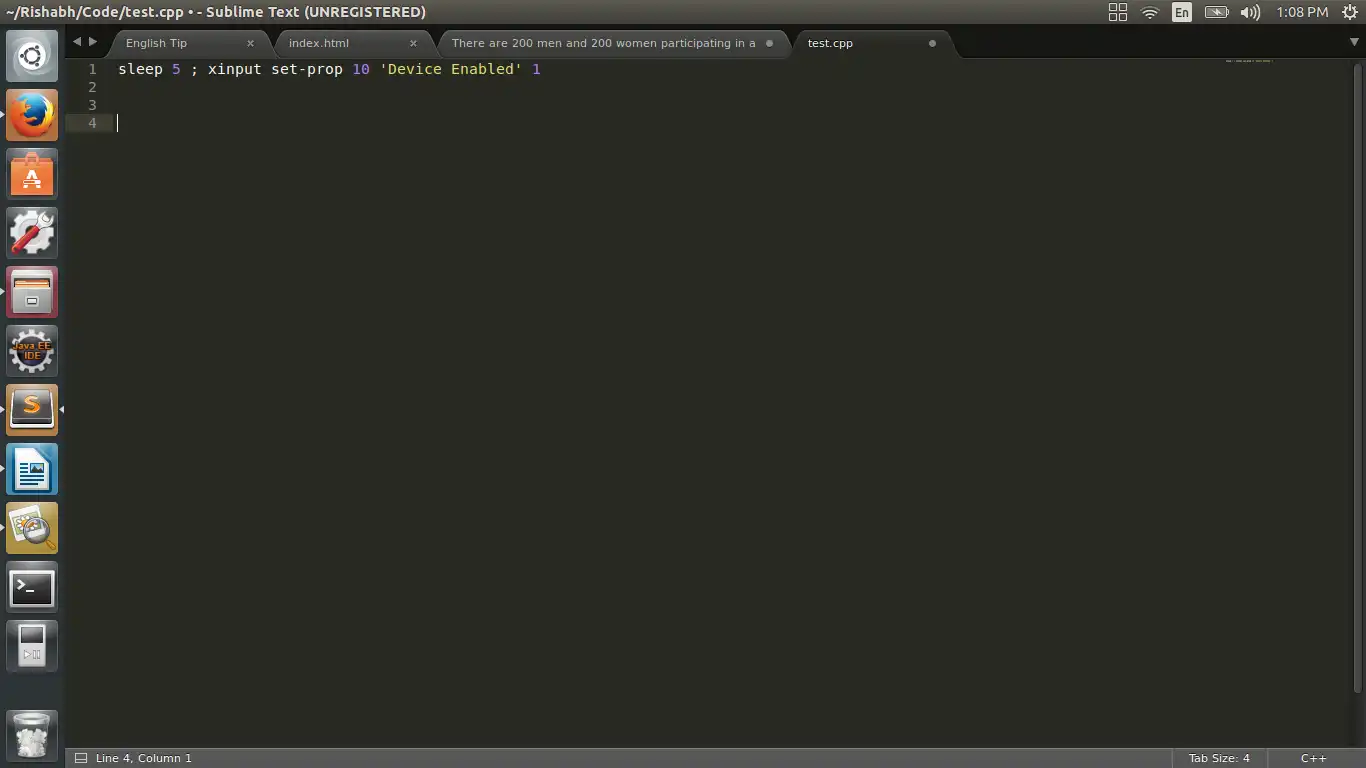Open the wrench-and-gear system settings icon
The width and height of the screenshot is (1366, 768).
[x=32, y=233]
